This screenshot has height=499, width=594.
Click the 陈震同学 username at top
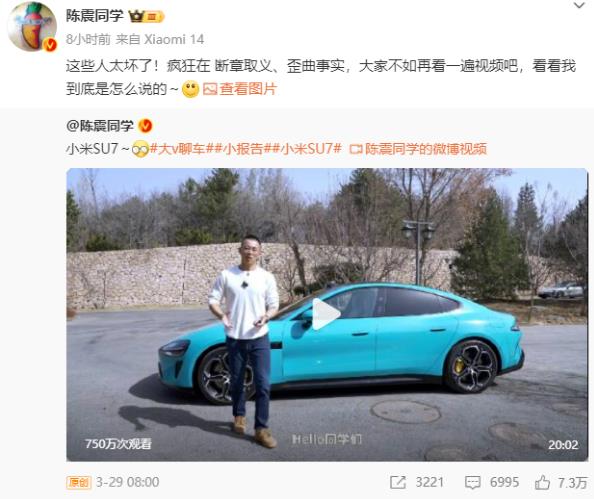(x=95, y=16)
